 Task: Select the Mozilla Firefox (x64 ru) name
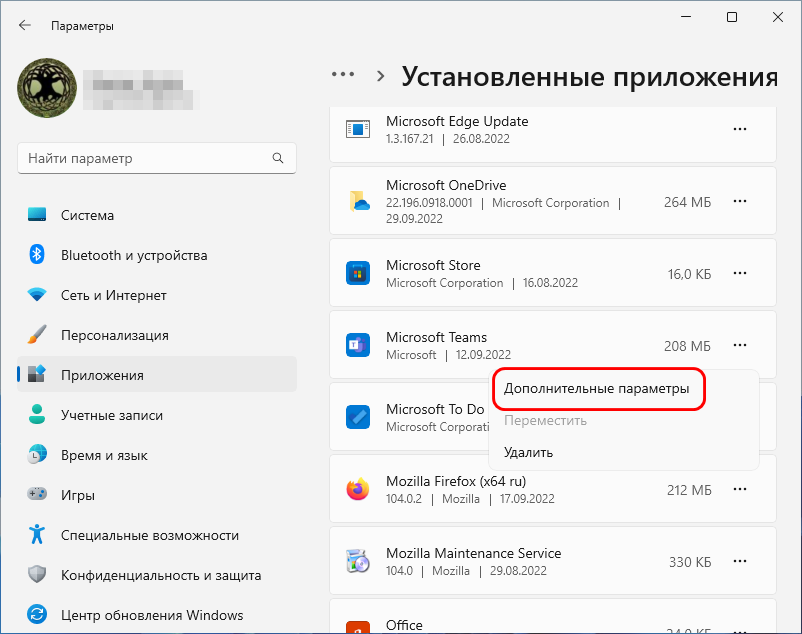[x=456, y=482]
